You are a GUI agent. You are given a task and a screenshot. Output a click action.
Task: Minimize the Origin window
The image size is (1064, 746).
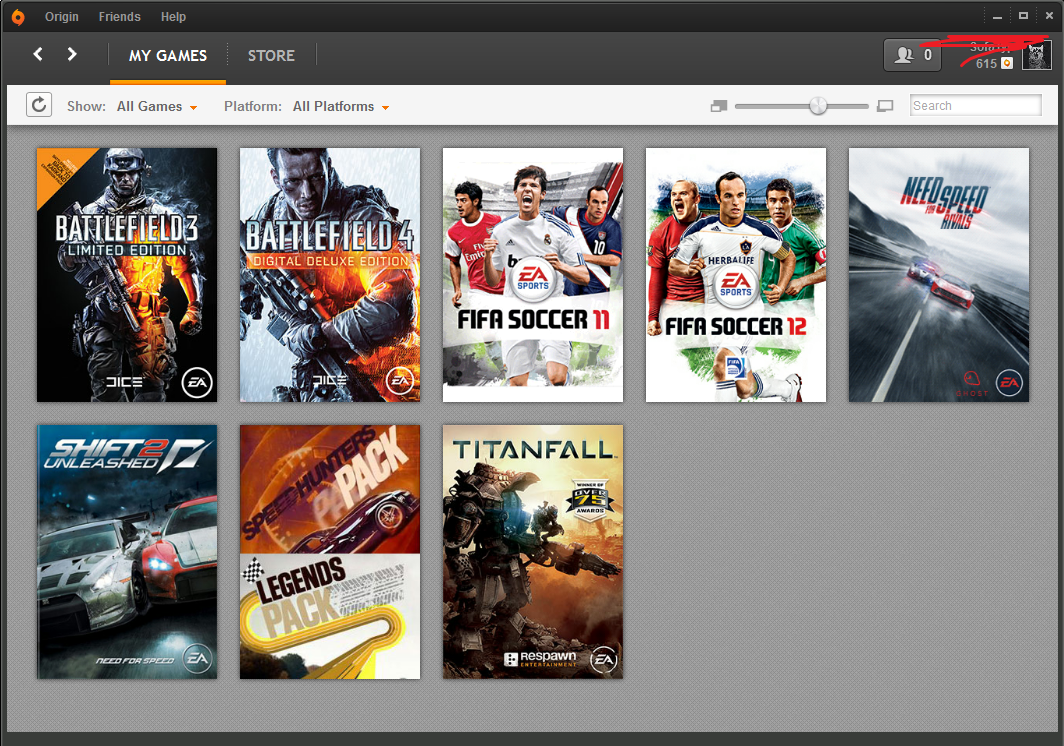[x=998, y=16]
